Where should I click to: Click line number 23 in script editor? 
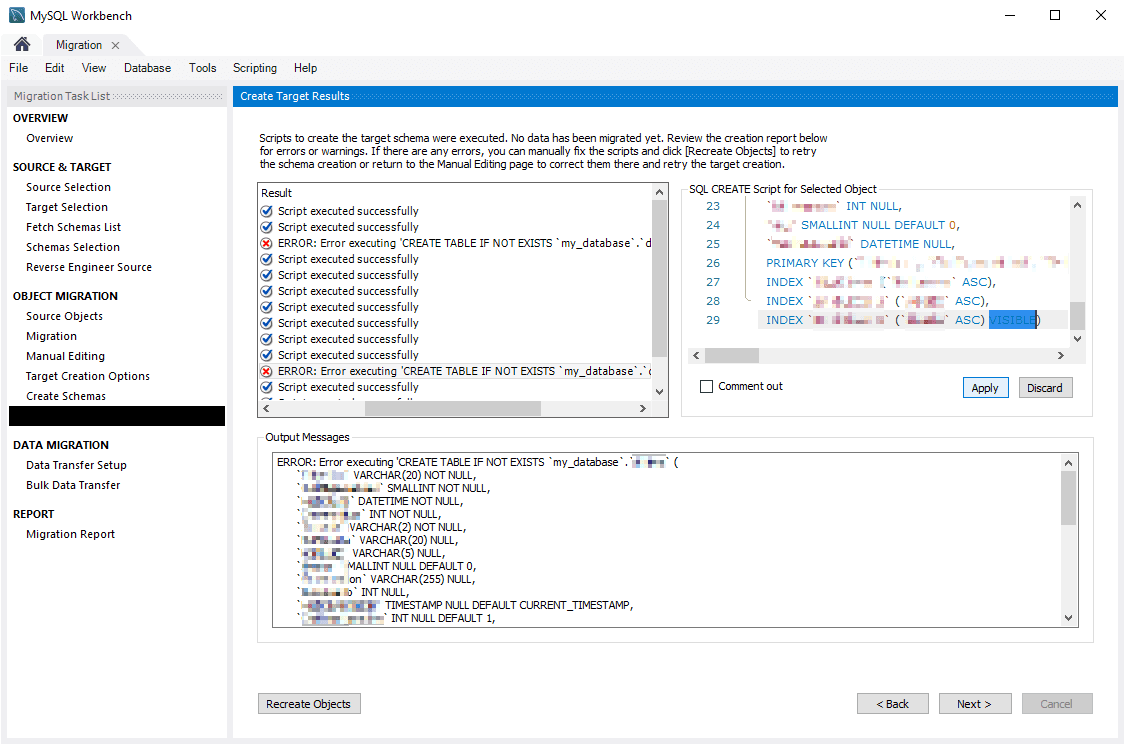(712, 206)
